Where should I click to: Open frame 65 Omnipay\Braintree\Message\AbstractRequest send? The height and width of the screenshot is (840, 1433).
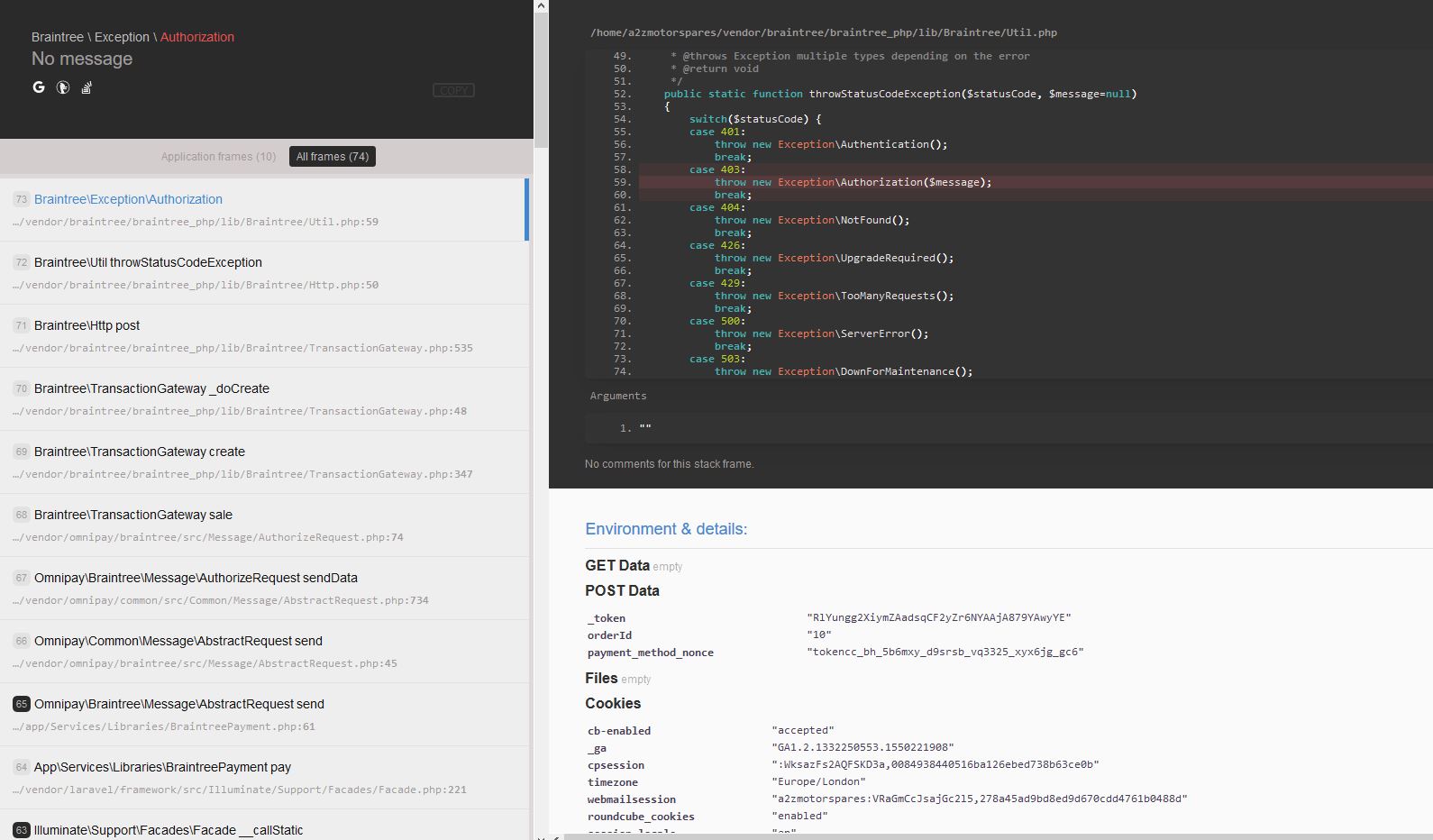(x=264, y=715)
